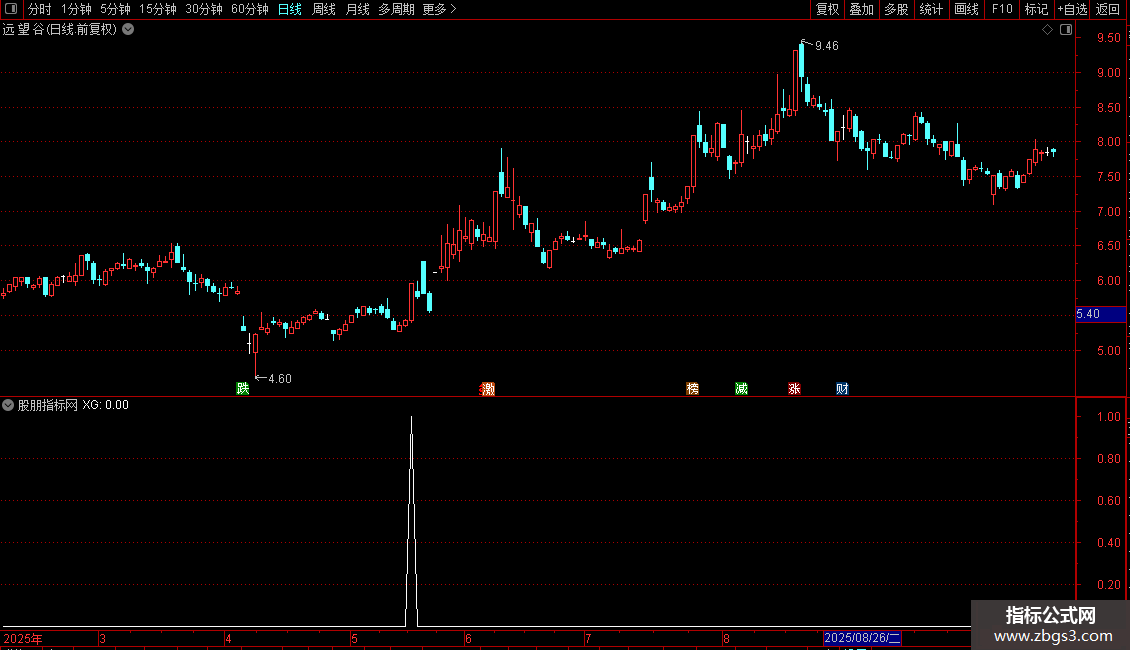Open the blue 财 event marker

click(x=842, y=388)
